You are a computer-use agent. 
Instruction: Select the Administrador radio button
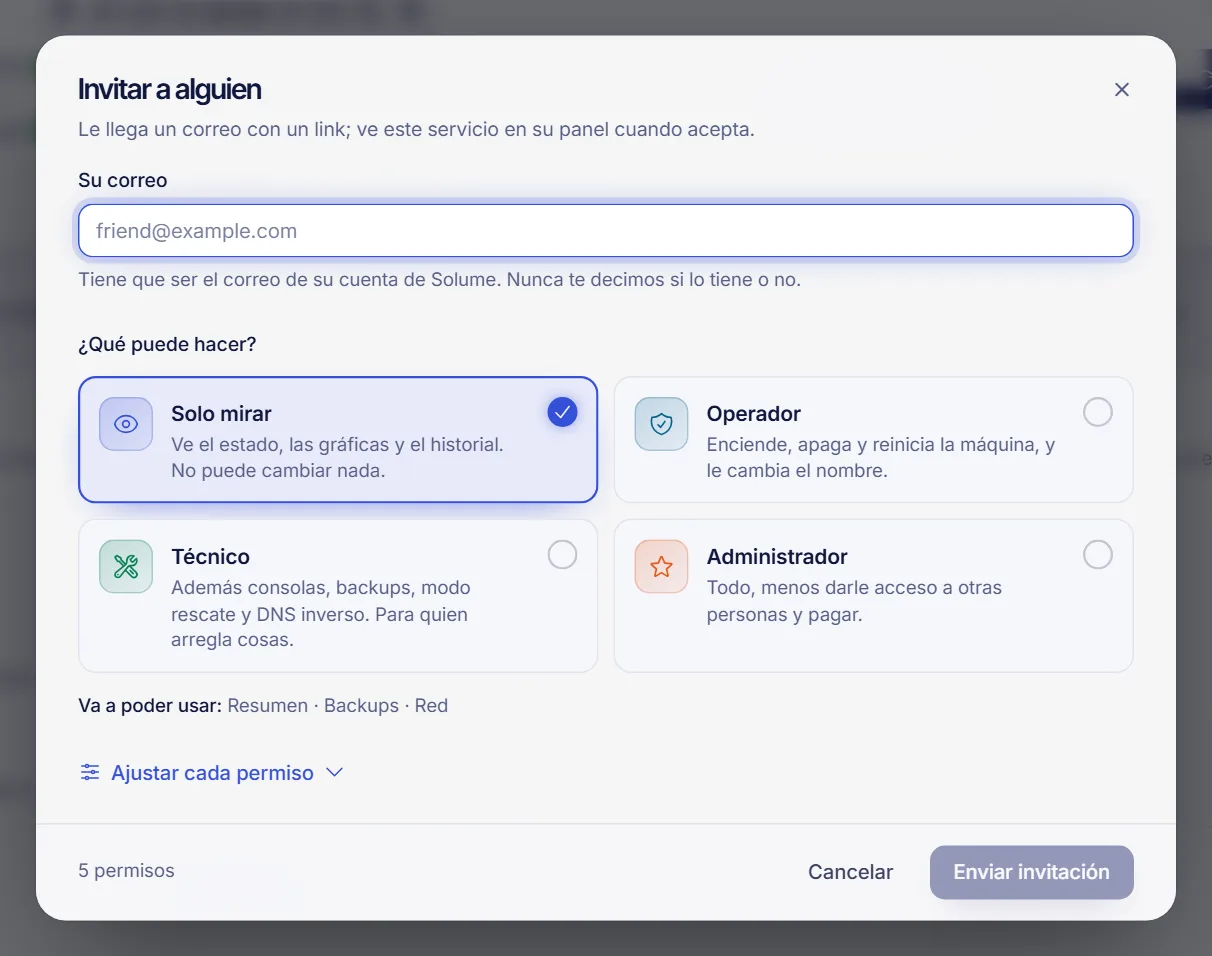click(x=1098, y=555)
